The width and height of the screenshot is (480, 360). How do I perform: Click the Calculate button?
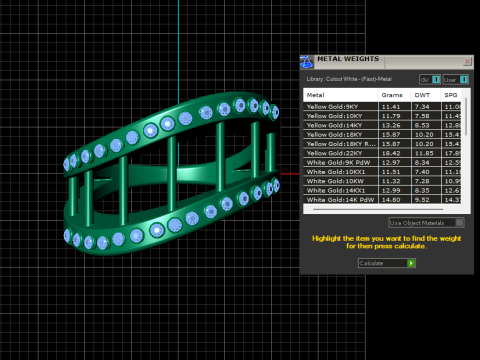[387, 263]
